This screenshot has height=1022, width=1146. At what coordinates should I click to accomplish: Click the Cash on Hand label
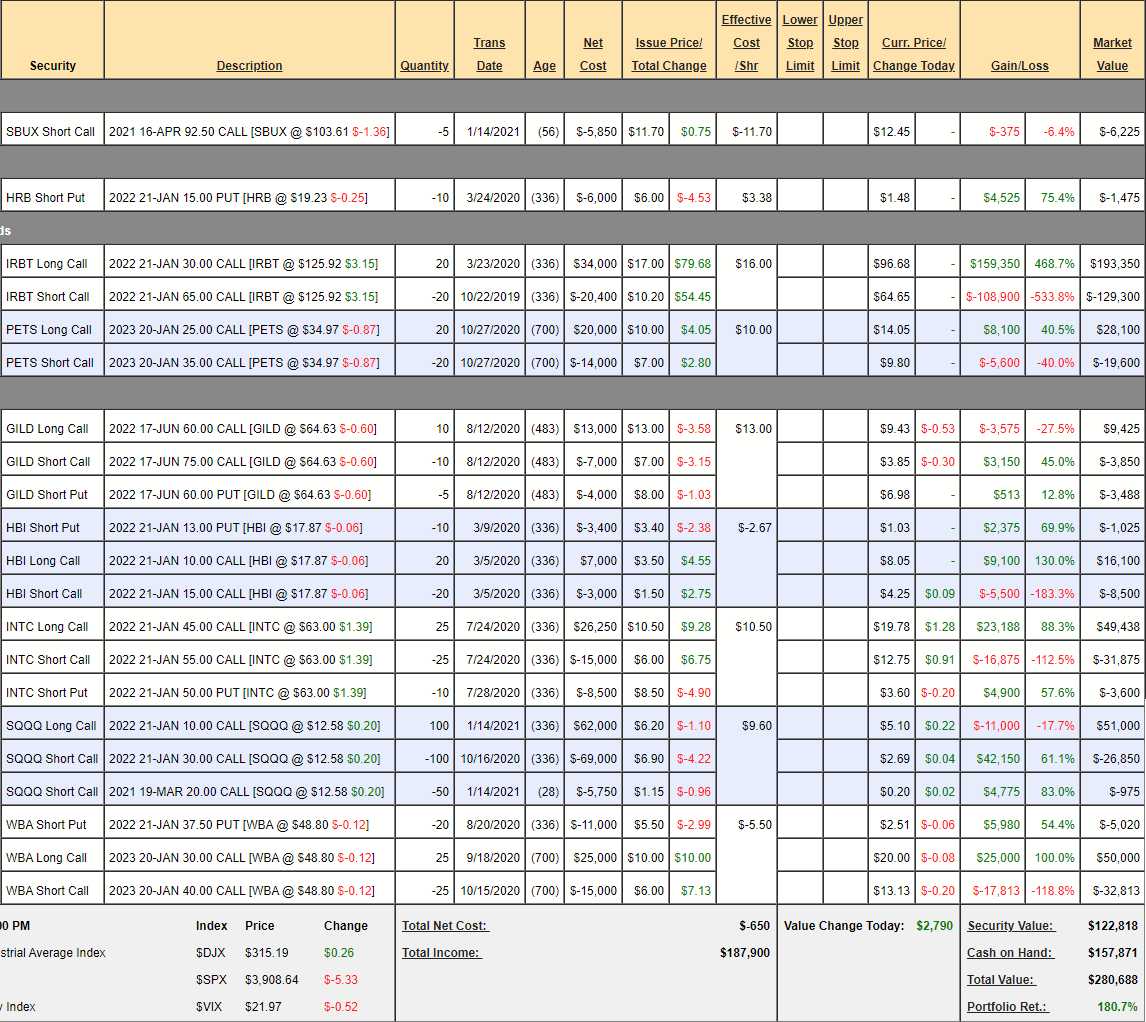point(1009,953)
